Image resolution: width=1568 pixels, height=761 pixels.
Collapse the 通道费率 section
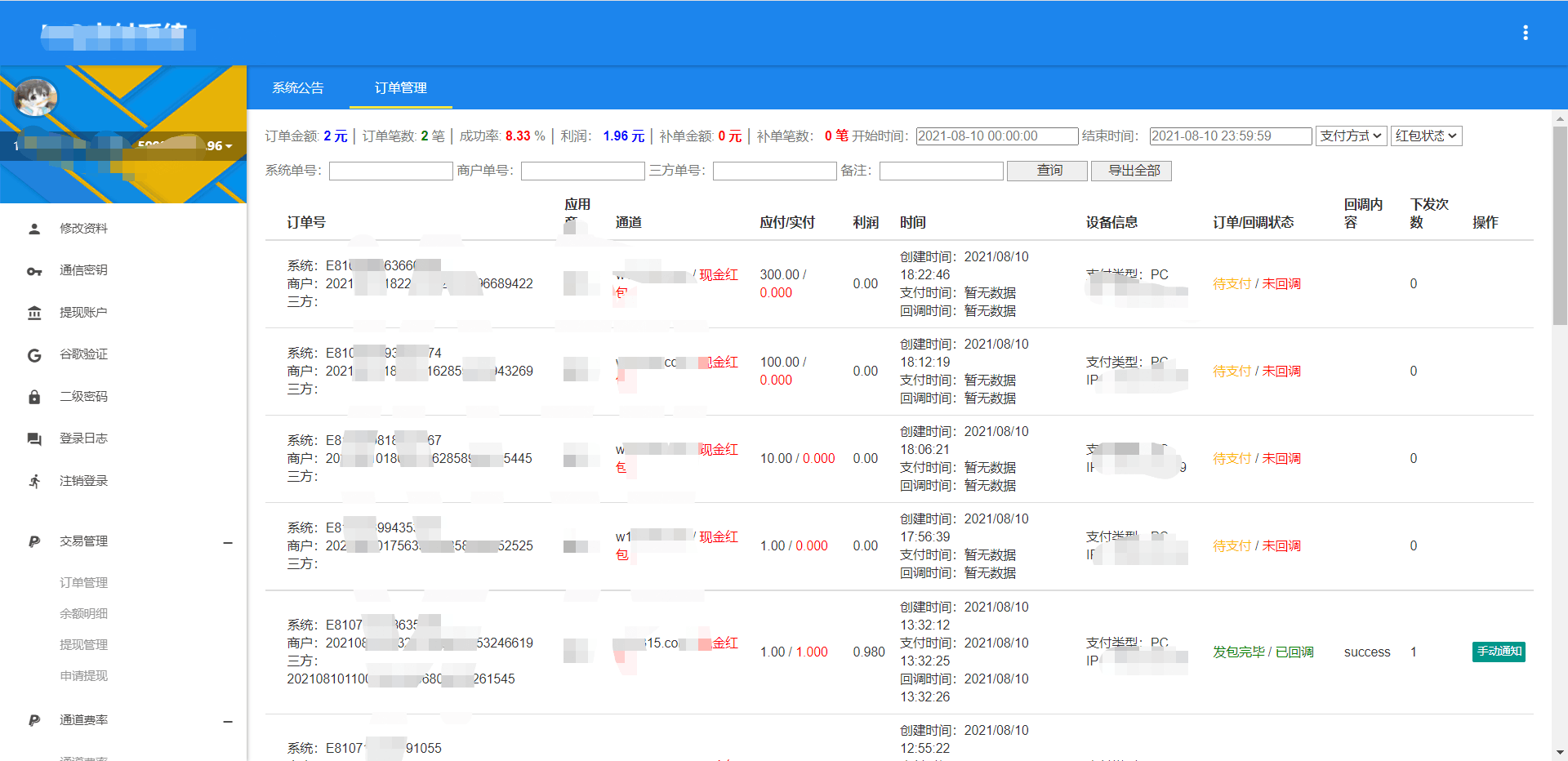pyautogui.click(x=228, y=722)
